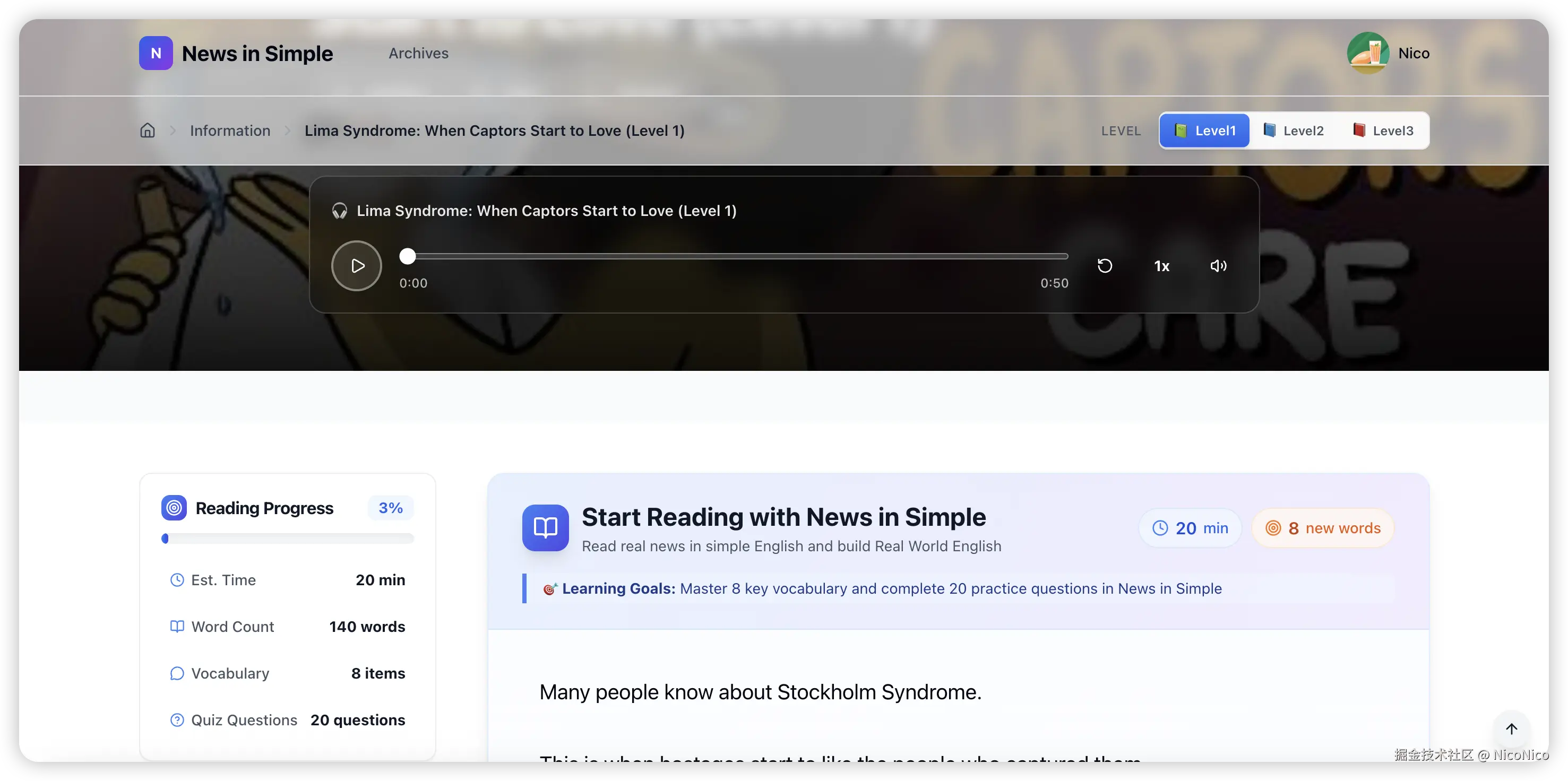Screen dimensions: 1568x781
Task: Click the purple N logo icon
Action: (x=156, y=54)
